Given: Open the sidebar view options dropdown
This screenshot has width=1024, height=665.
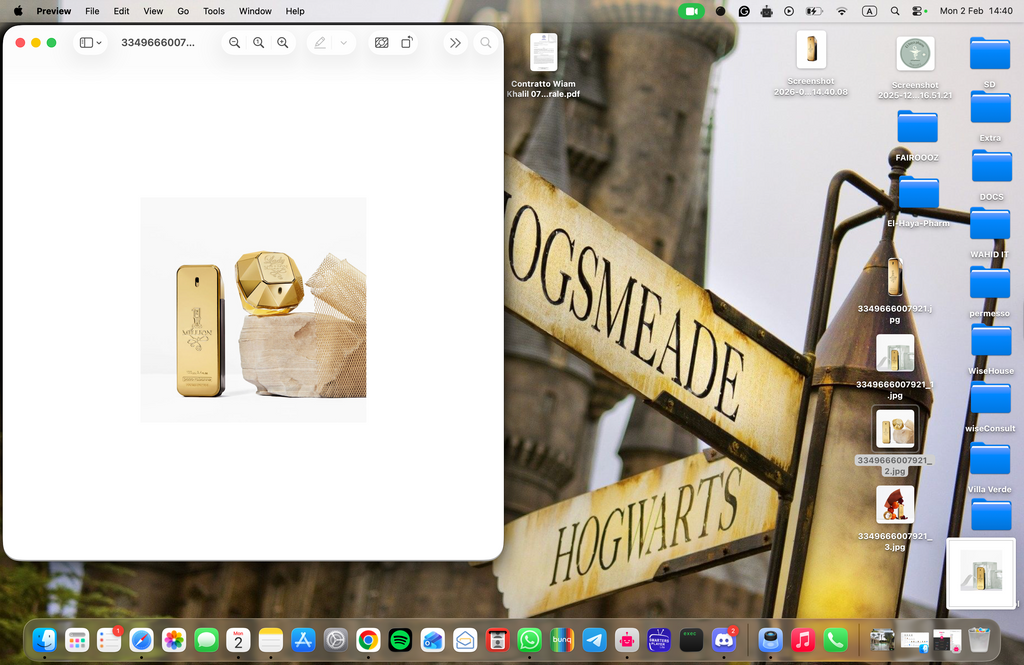Looking at the screenshot, I should click(x=90, y=43).
